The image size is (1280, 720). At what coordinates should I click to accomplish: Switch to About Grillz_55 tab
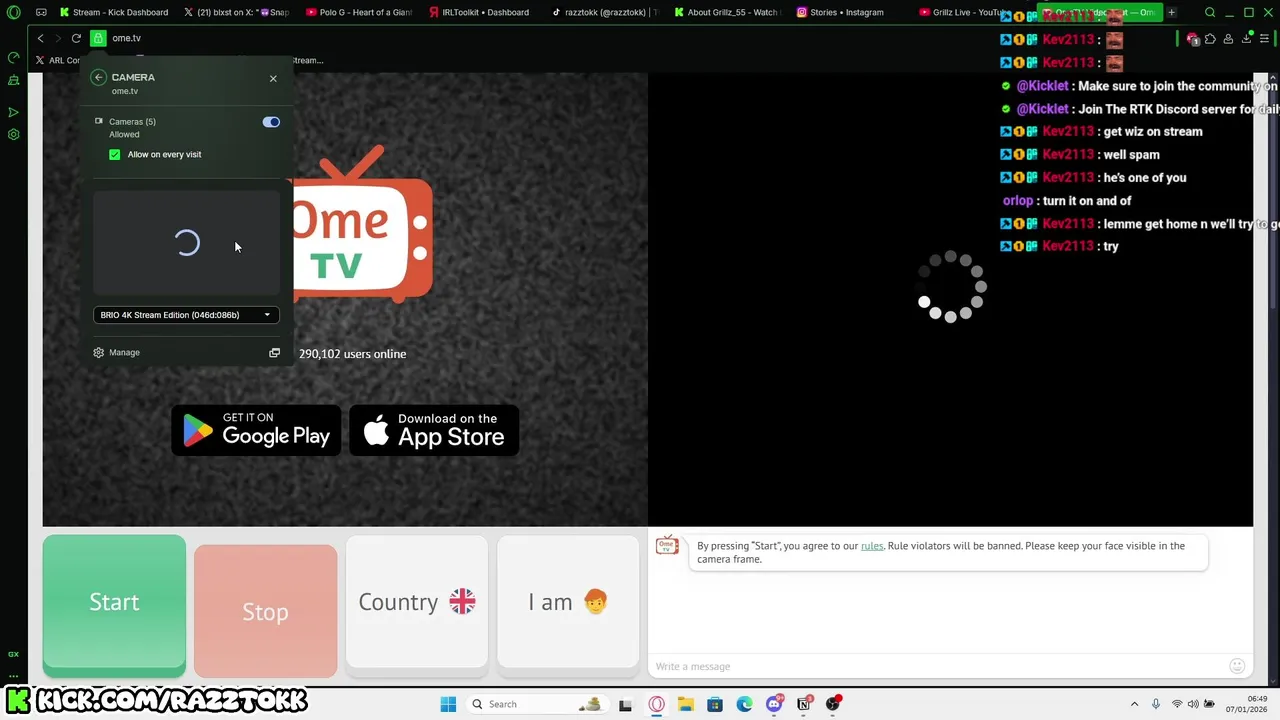point(727,13)
